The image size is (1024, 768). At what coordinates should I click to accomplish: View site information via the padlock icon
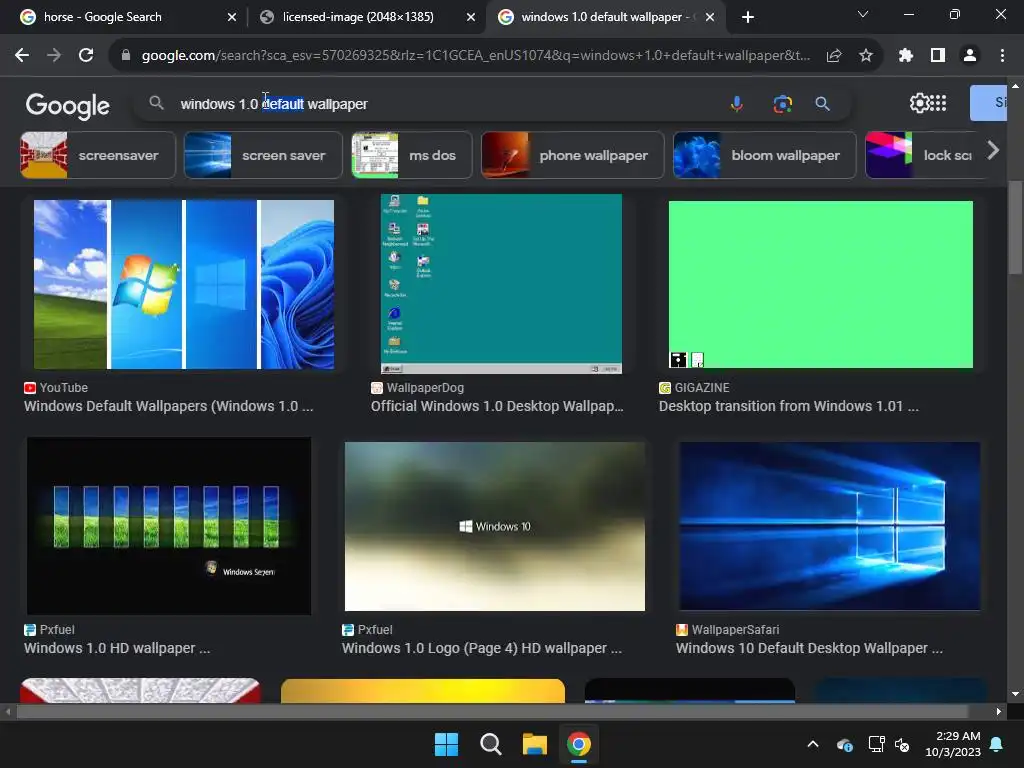pos(126,56)
